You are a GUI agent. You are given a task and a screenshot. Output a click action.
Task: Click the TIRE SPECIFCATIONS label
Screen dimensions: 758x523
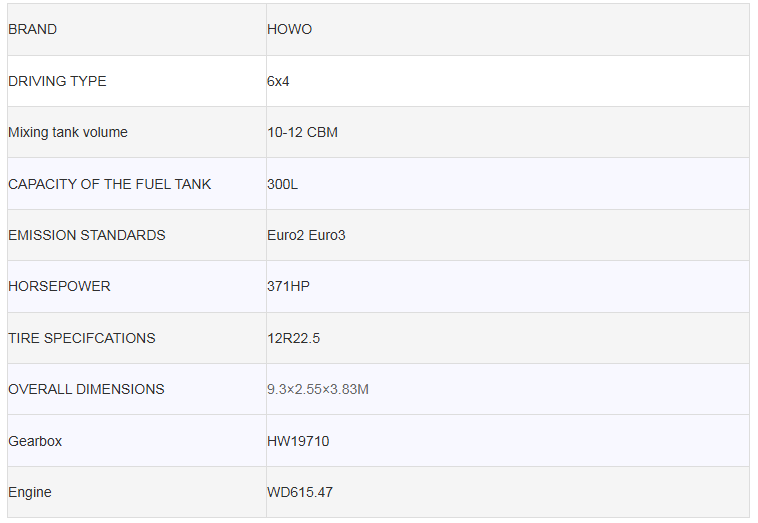click(82, 338)
